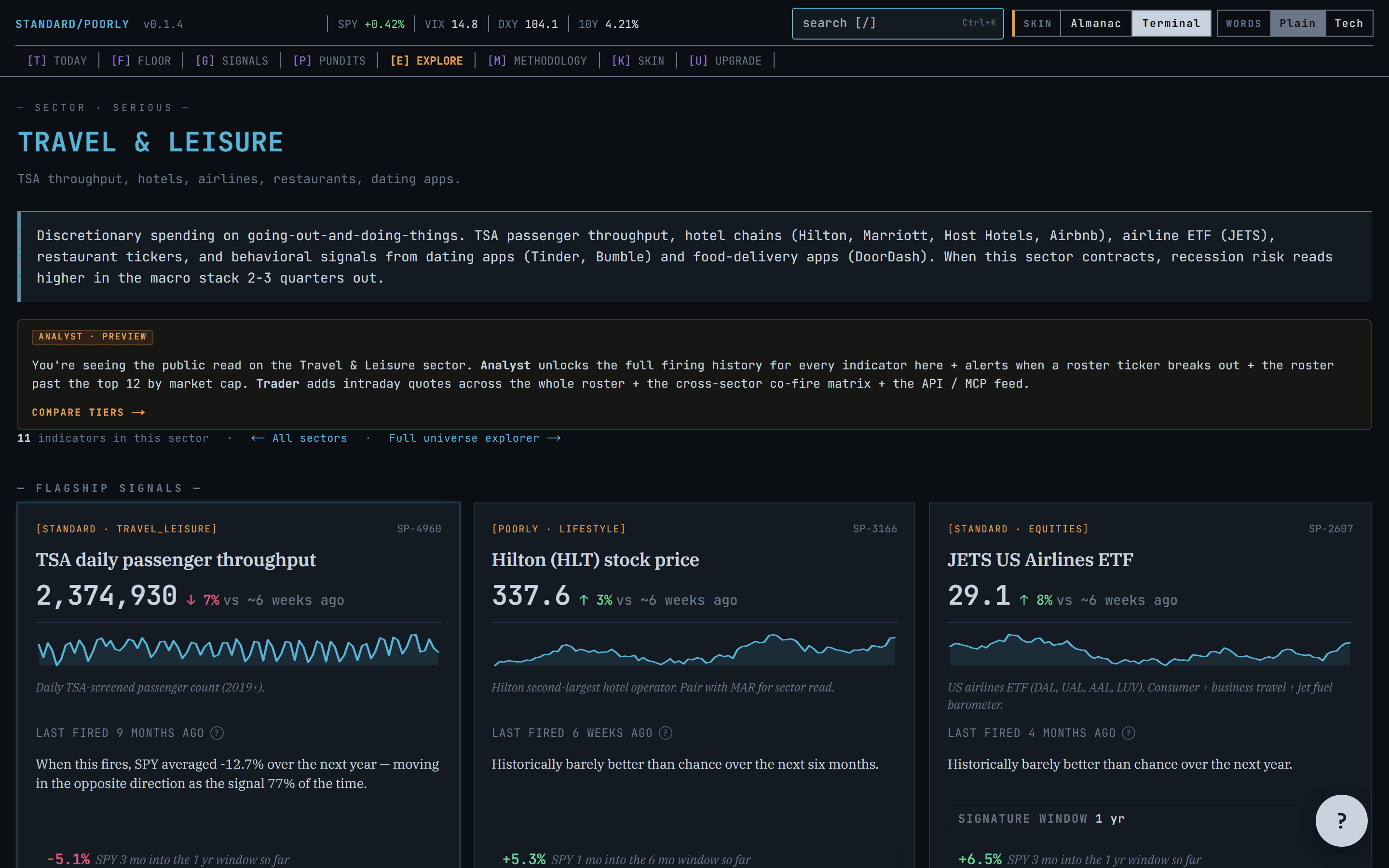
Task: Open the [P] Pundits tab
Action: pyautogui.click(x=329, y=61)
